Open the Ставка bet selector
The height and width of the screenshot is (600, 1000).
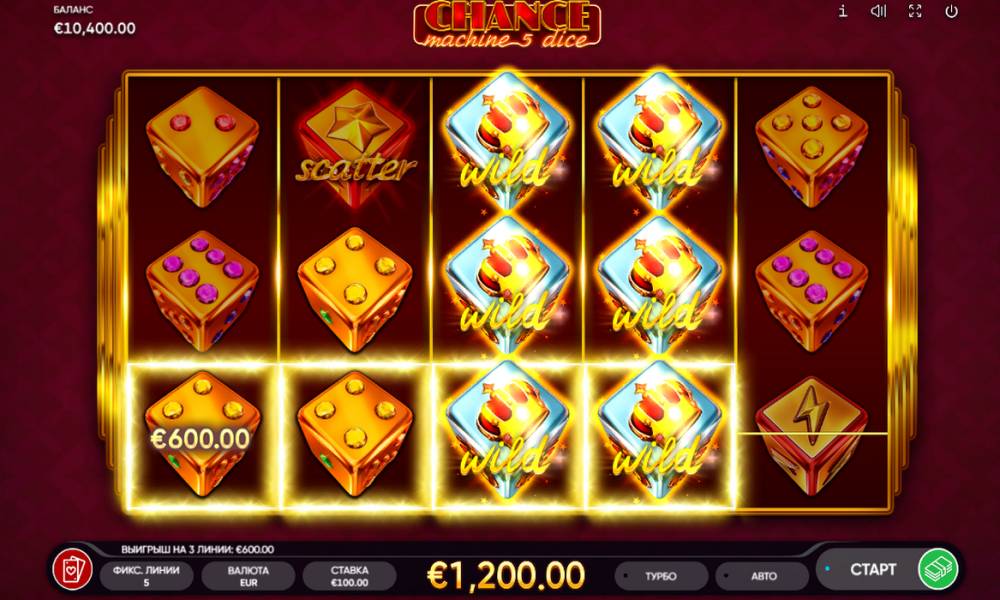[x=349, y=576]
